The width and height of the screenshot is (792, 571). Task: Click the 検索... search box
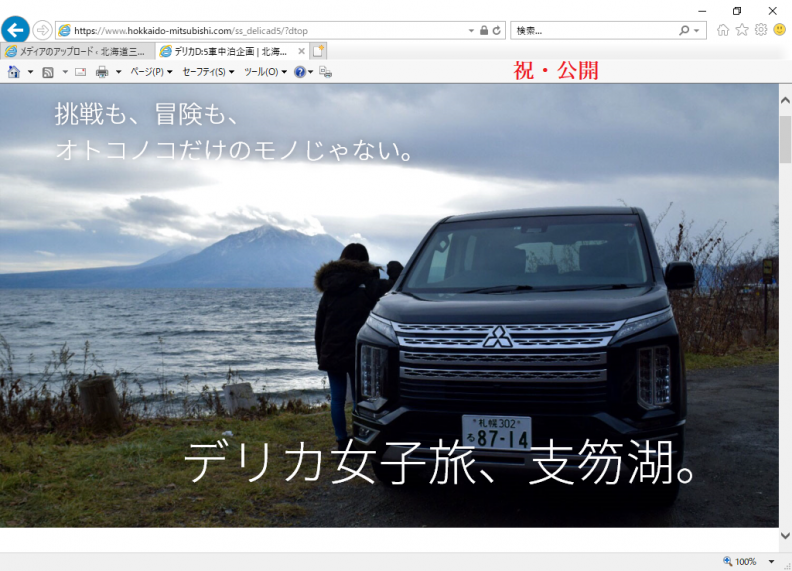[593, 31]
